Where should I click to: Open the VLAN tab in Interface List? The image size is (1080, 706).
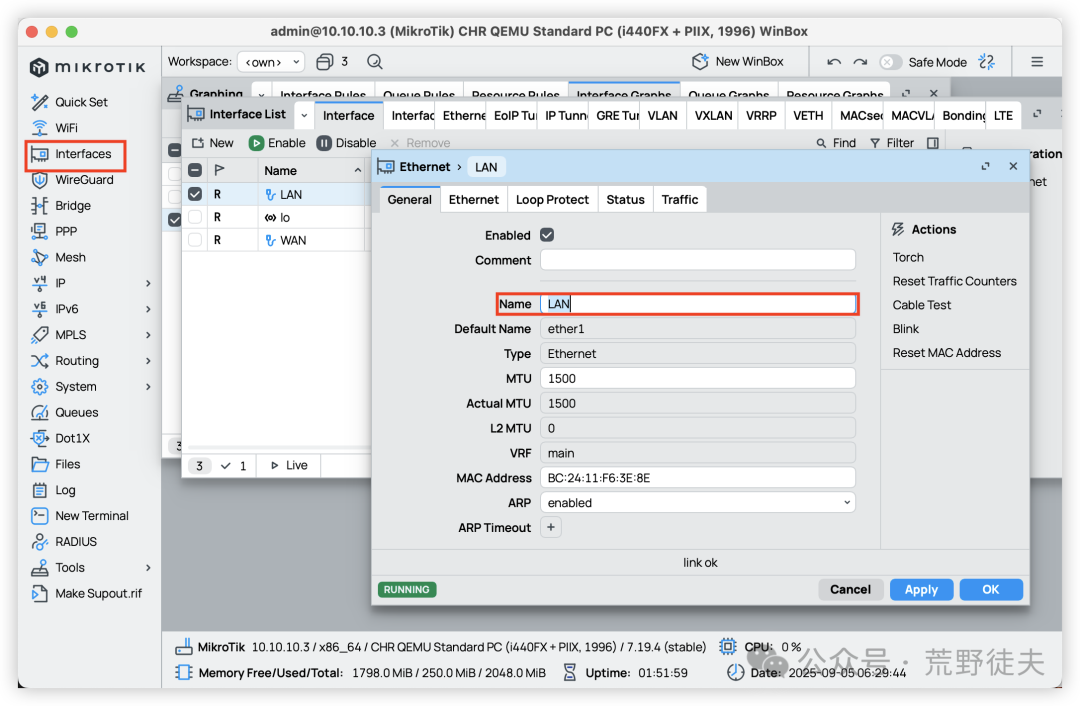(663, 116)
